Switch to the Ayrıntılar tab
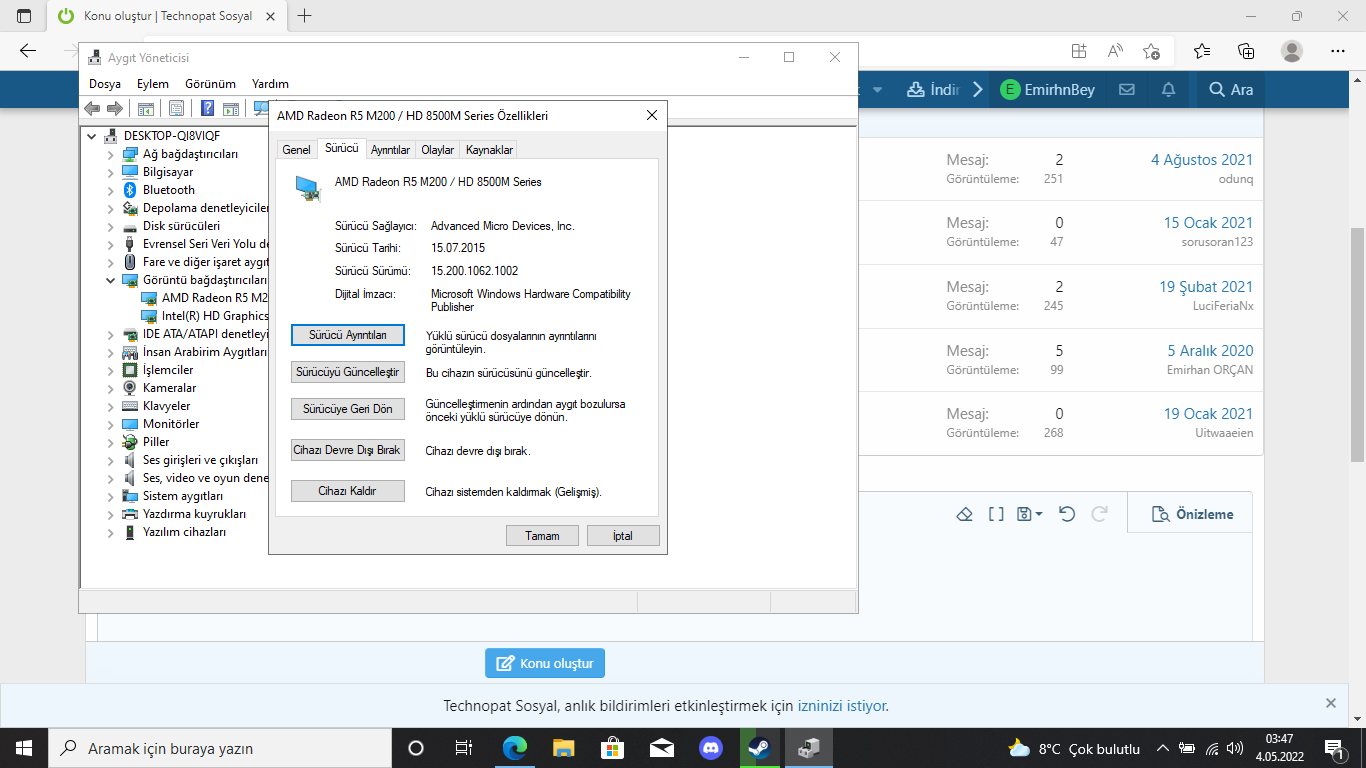Image resolution: width=1366 pixels, height=768 pixels. point(390,150)
